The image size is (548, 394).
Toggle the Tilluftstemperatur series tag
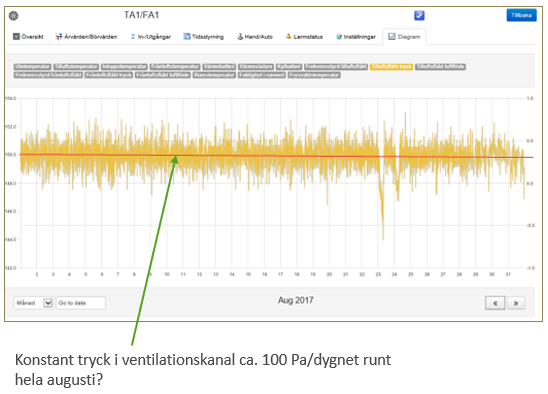[76, 66]
